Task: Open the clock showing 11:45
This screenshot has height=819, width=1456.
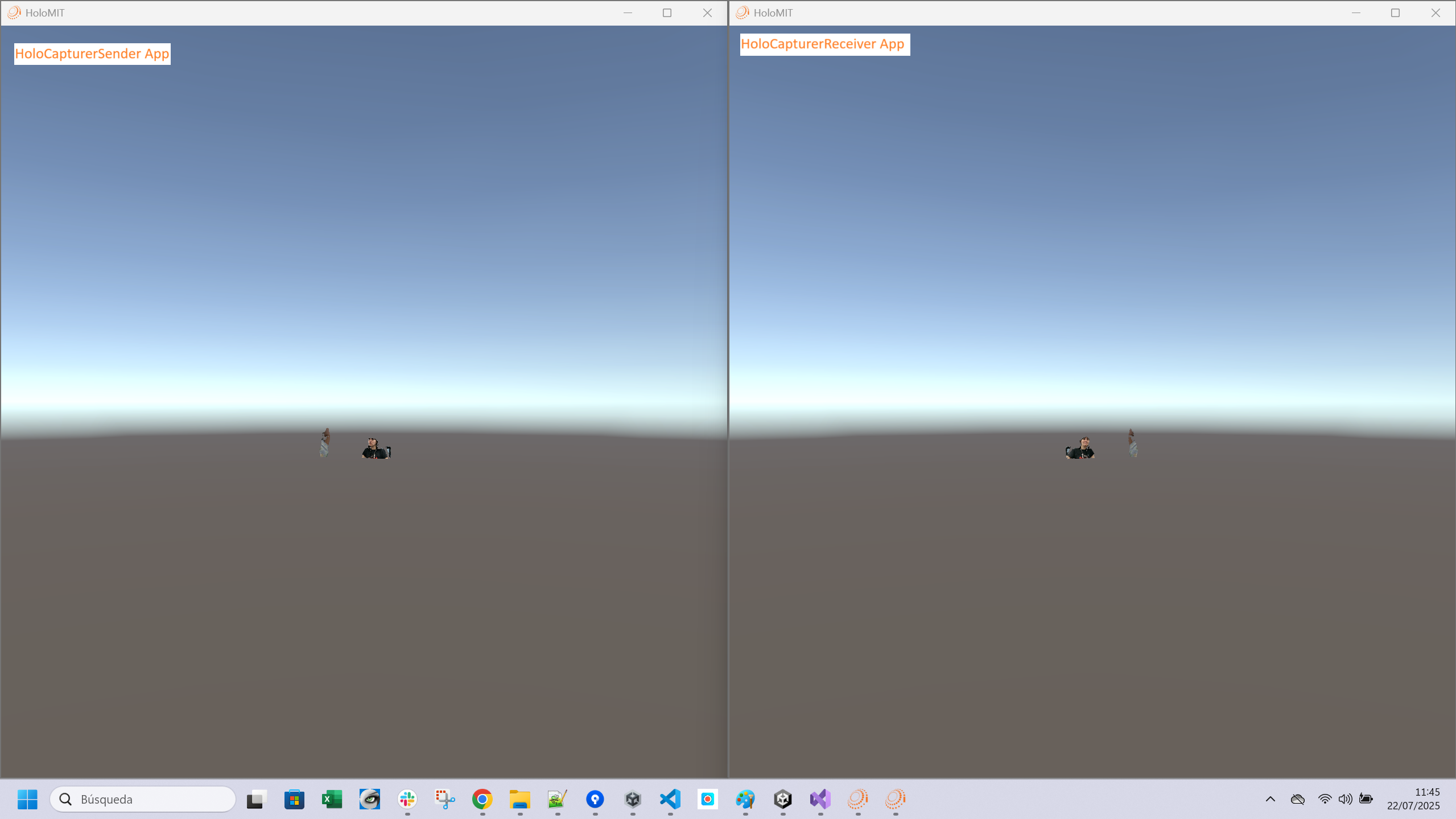Action: click(1413, 799)
